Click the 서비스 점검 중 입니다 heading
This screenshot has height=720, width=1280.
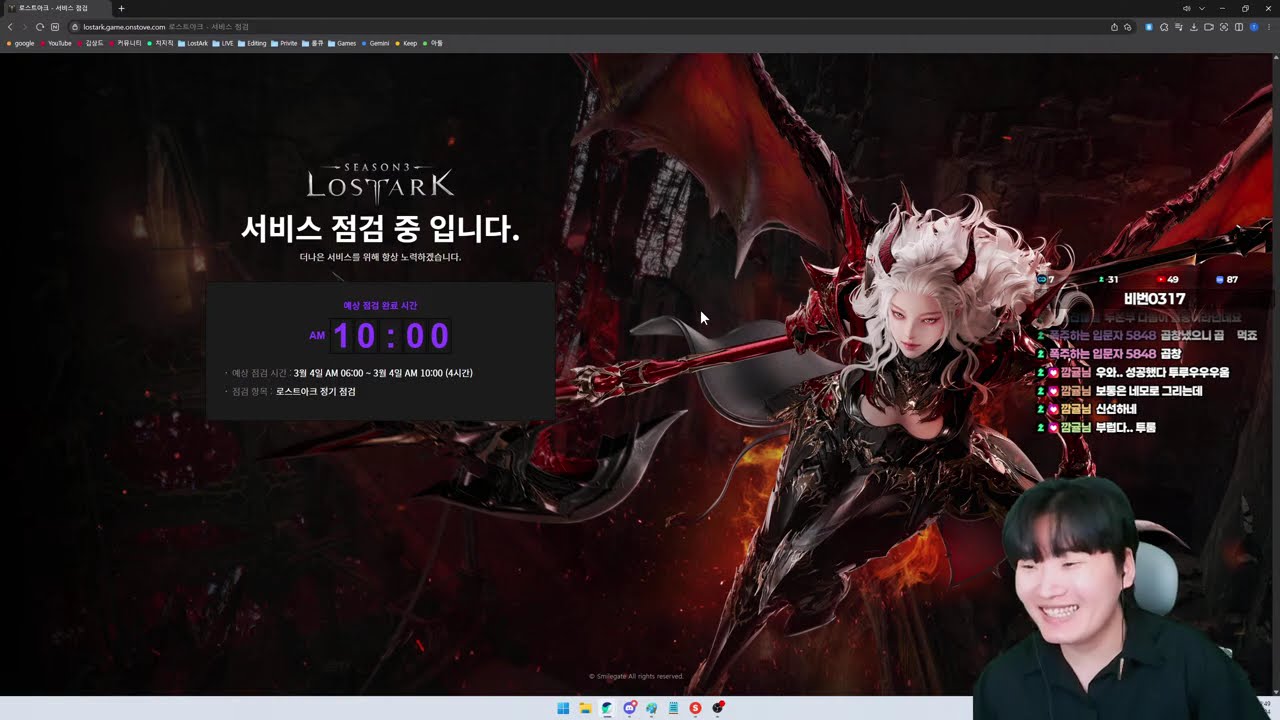[380, 229]
